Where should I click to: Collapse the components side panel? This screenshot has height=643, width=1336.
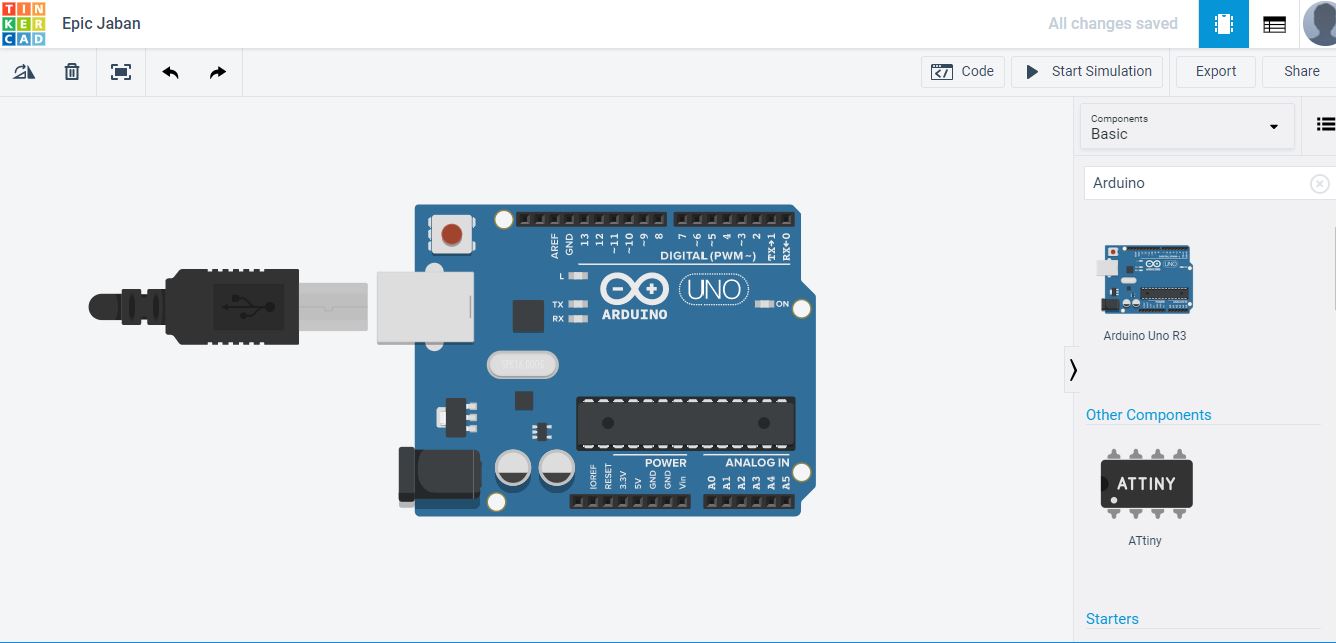1072,370
